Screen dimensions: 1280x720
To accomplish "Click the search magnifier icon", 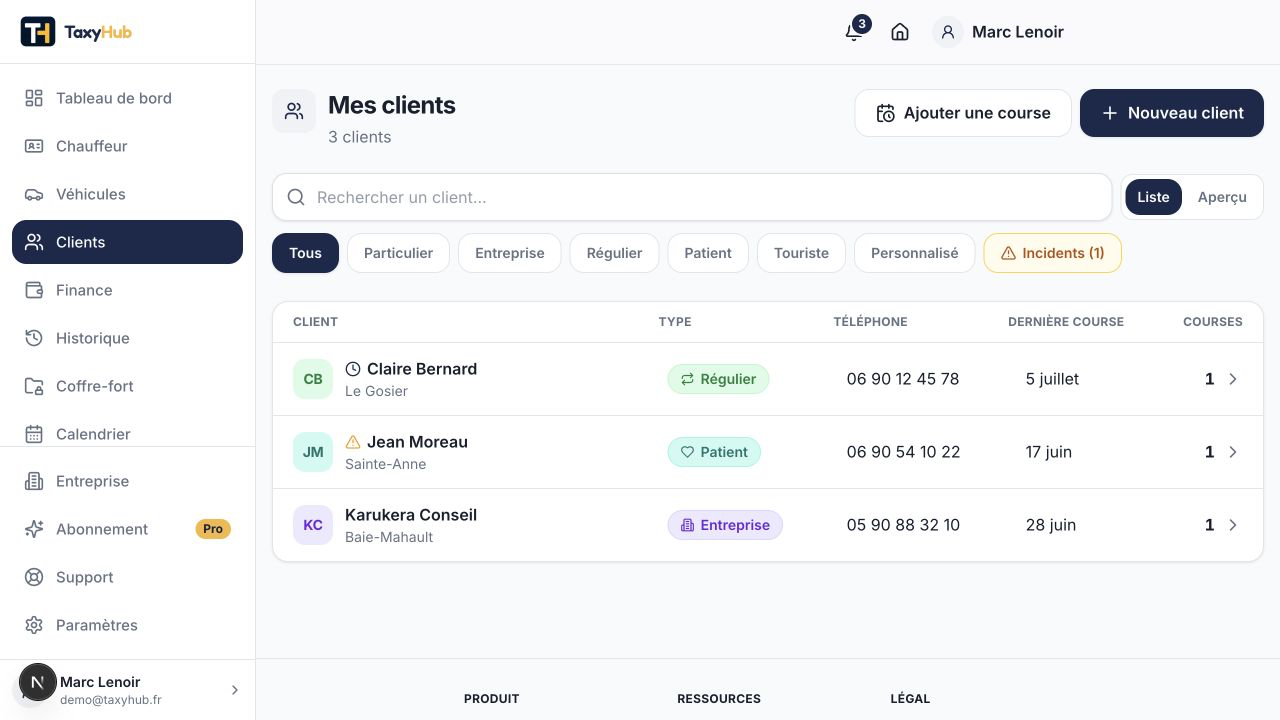I will [x=296, y=197].
